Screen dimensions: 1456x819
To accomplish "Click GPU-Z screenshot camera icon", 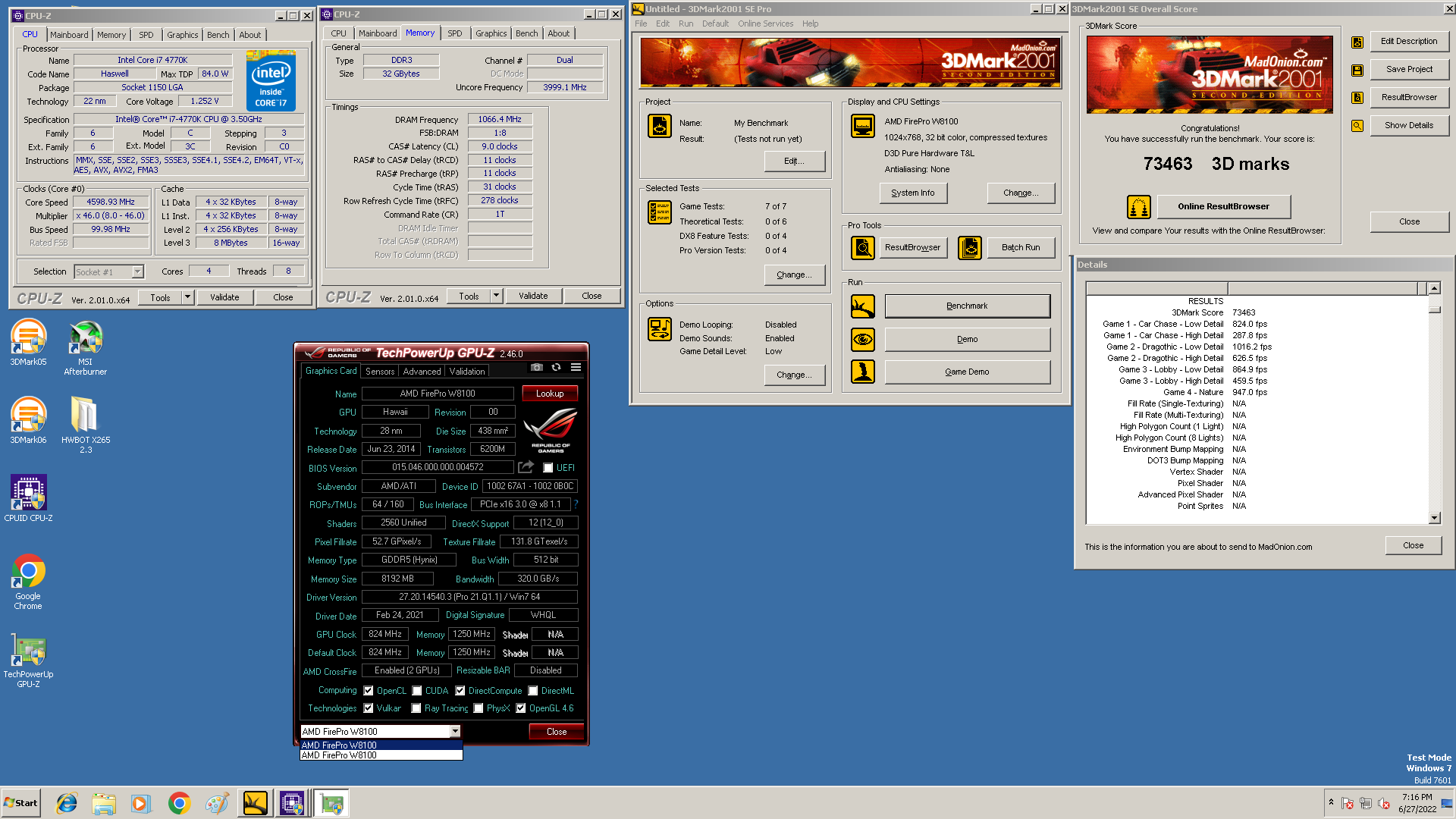I will pos(537,367).
